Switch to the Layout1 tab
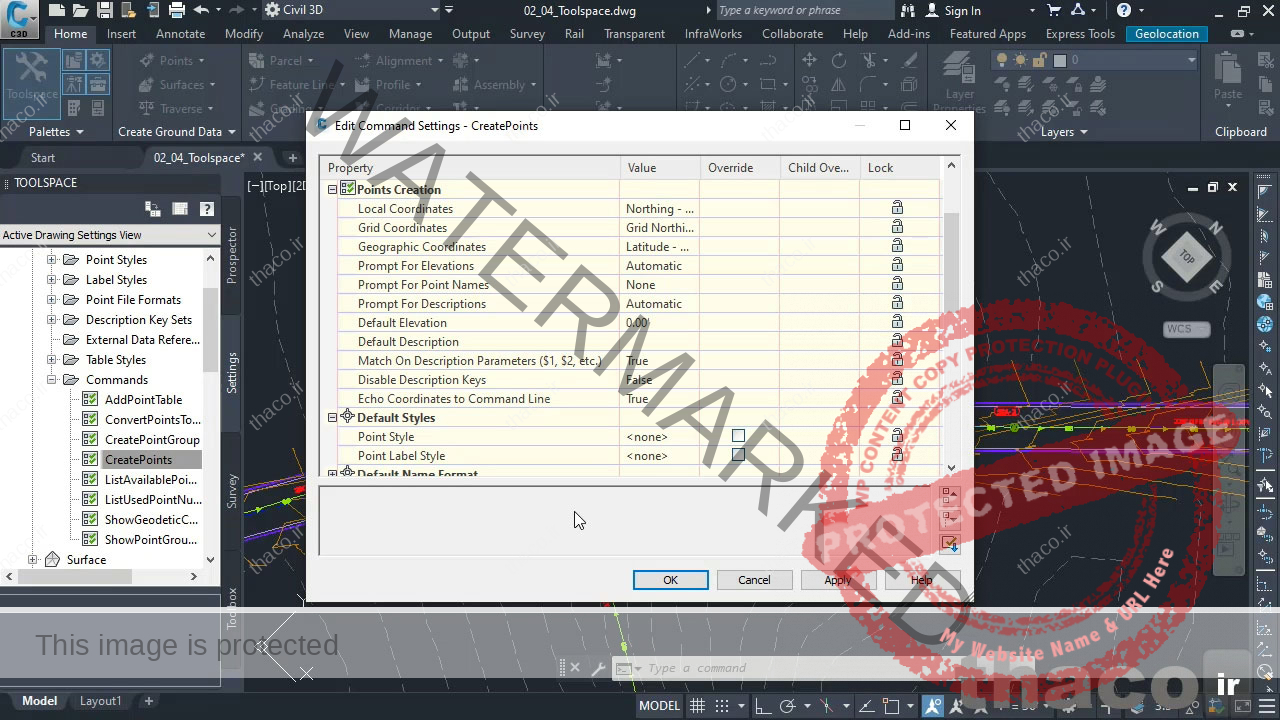Viewport: 1280px width, 720px height. 100,701
